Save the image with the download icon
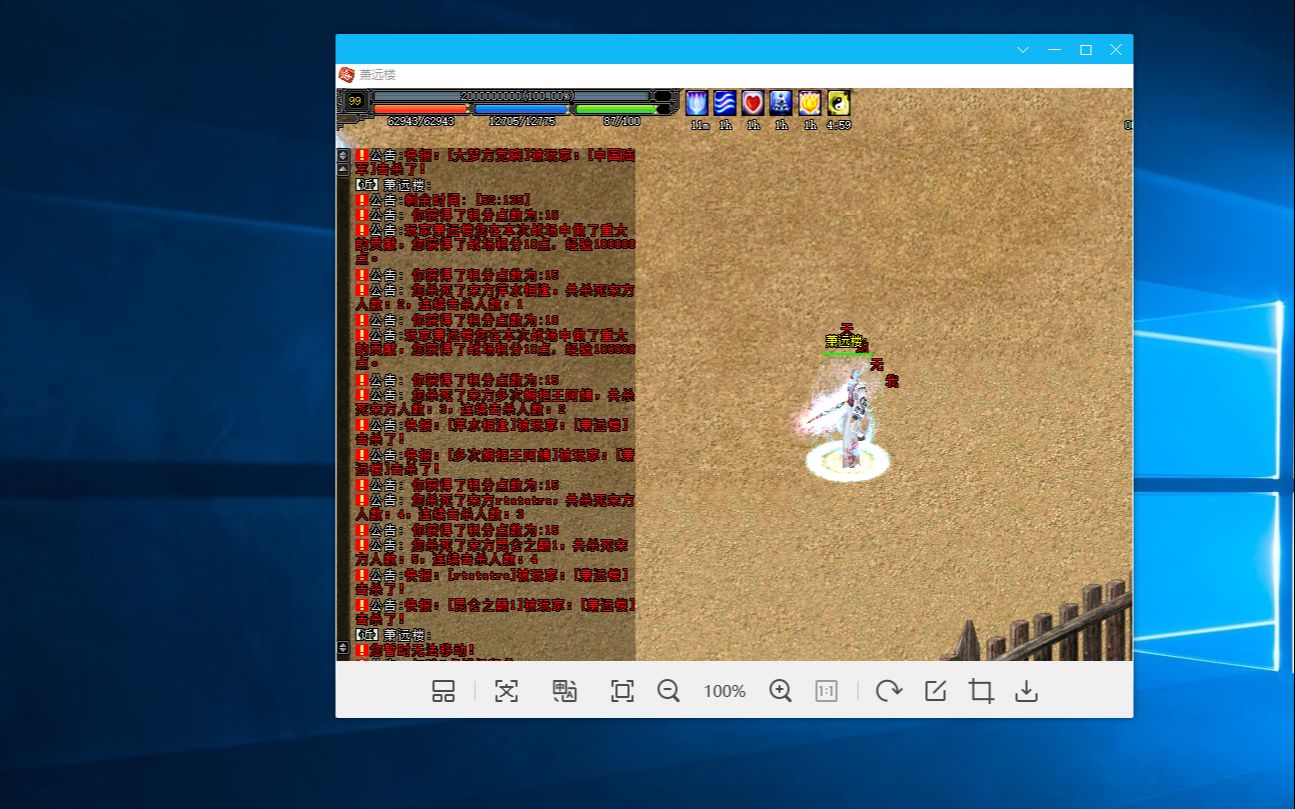 coord(1026,691)
